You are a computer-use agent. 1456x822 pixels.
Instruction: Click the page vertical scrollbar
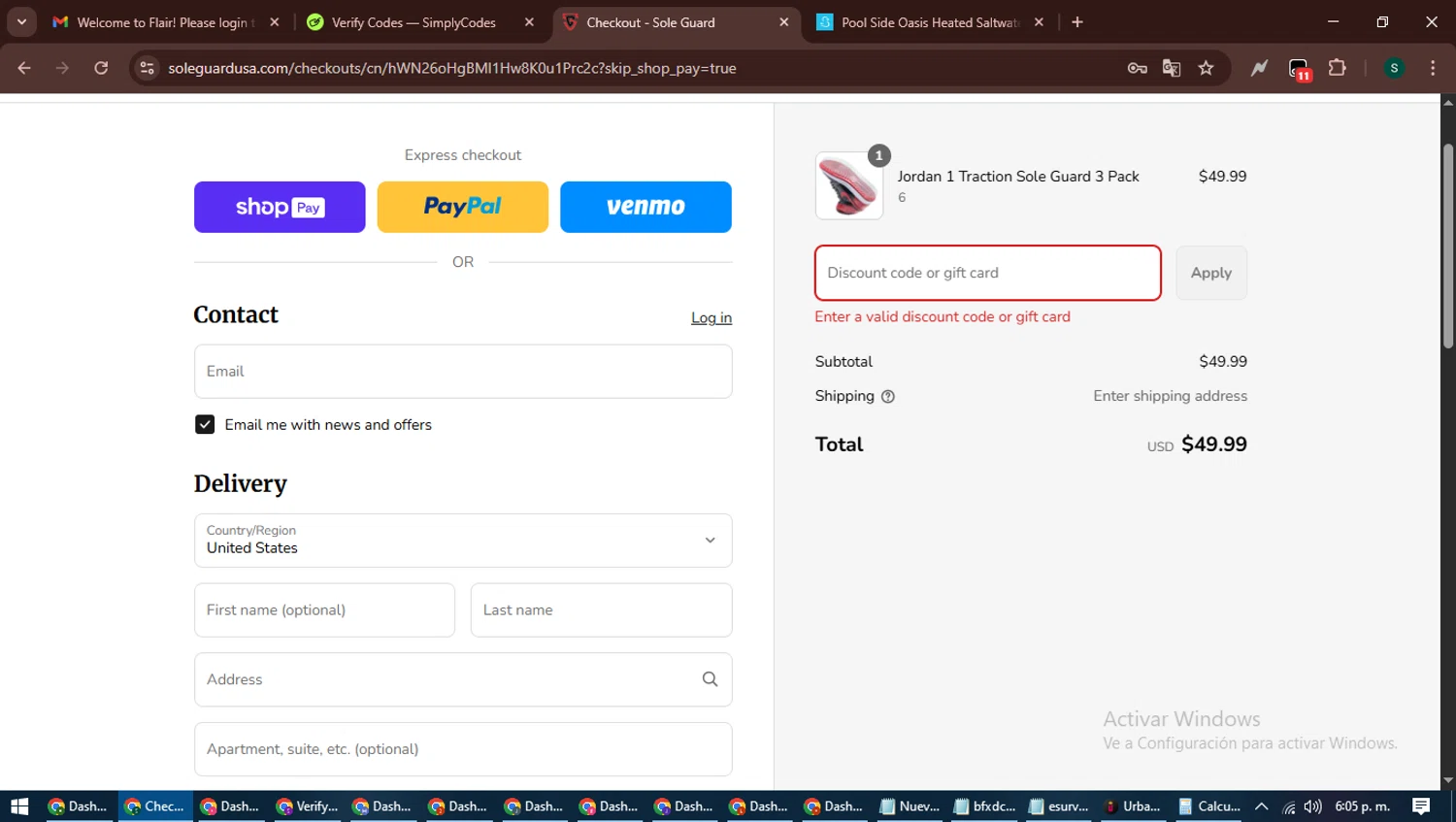point(1448,247)
